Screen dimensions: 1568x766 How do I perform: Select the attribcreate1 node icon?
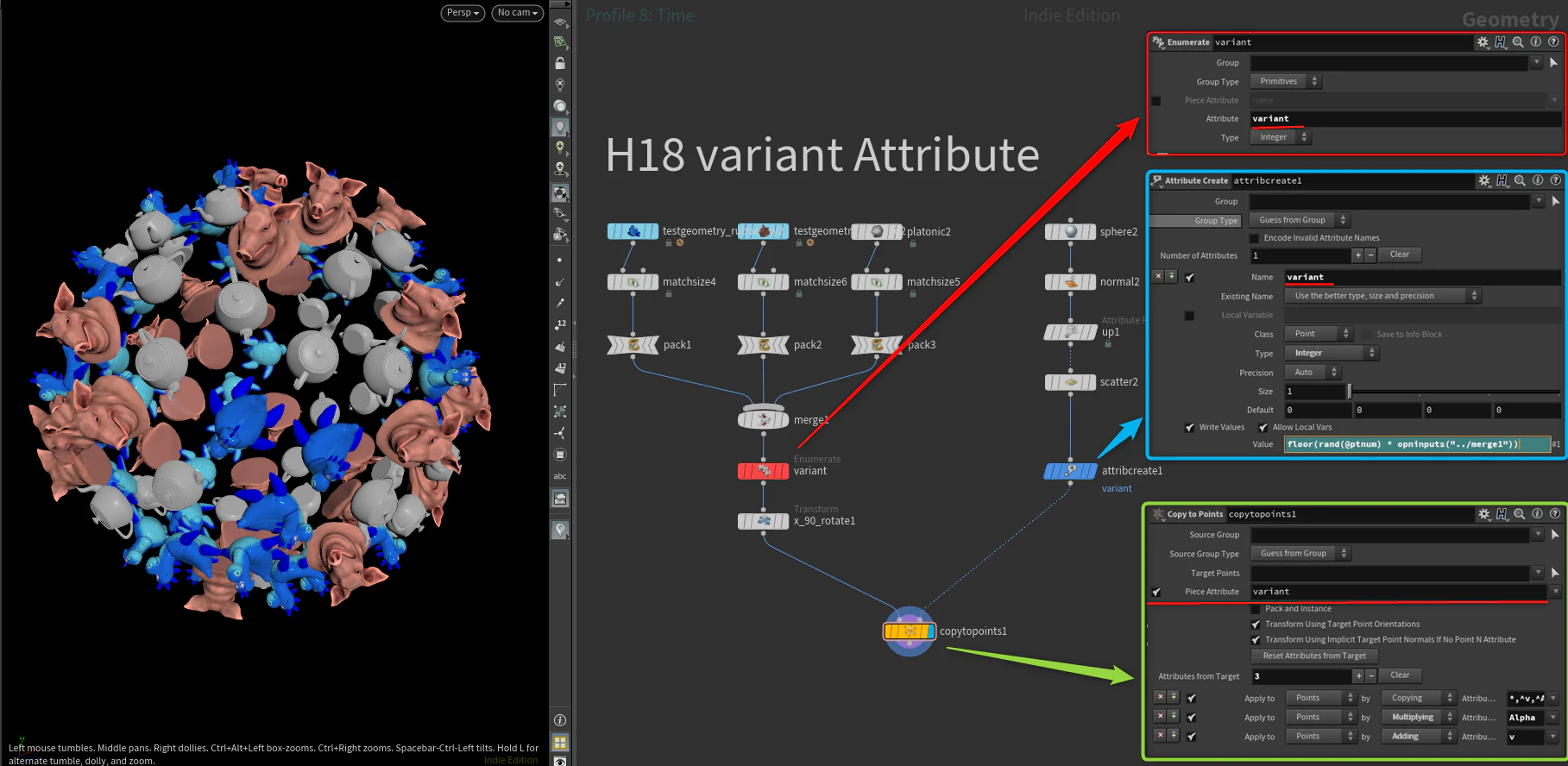point(1070,471)
